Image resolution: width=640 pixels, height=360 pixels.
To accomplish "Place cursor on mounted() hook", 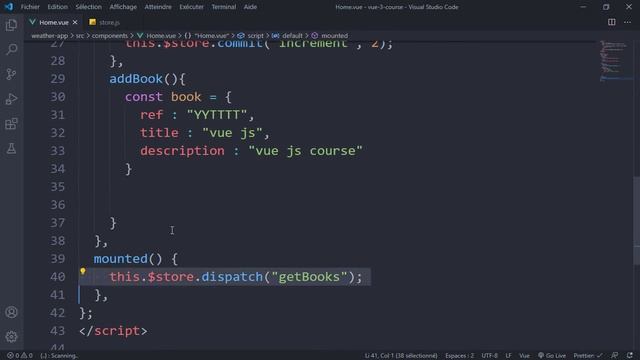I will coord(128,259).
